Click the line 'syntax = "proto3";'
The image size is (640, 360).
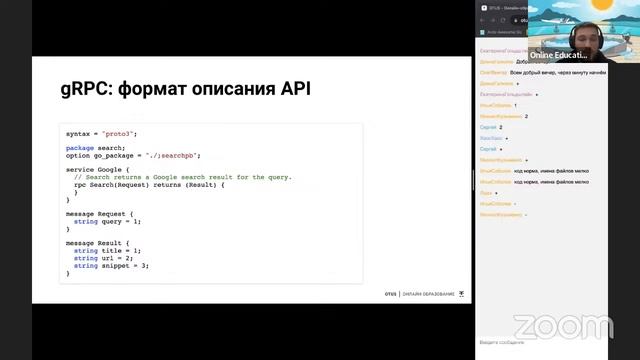(102, 134)
